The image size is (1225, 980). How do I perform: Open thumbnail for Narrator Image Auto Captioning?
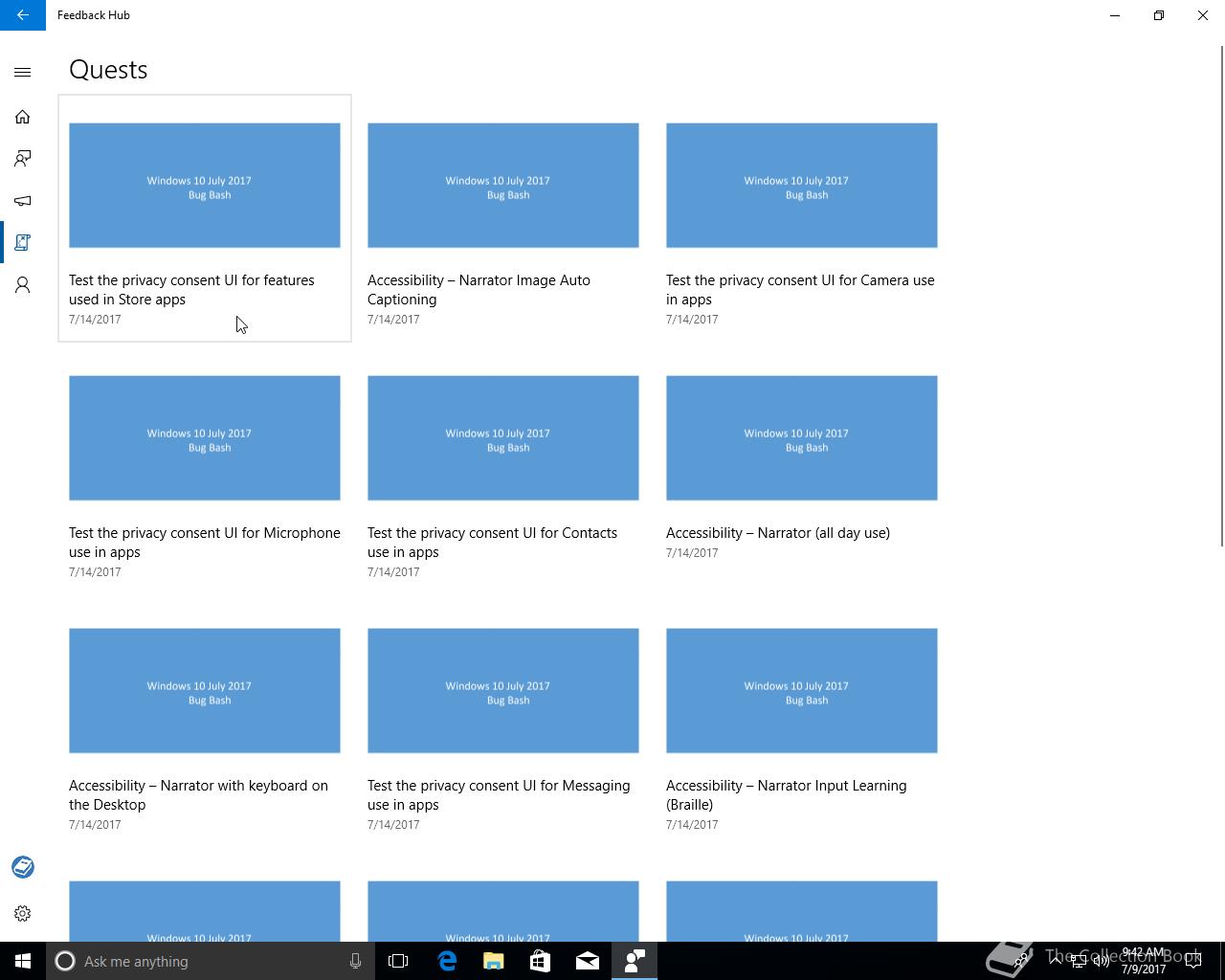tap(503, 186)
